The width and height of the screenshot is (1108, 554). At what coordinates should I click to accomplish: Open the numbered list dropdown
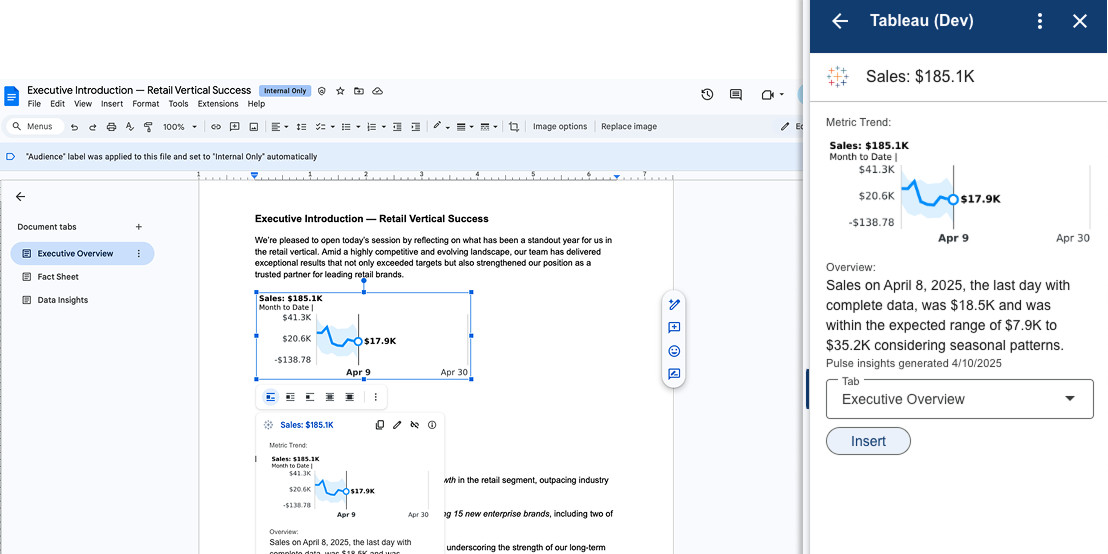point(377,127)
